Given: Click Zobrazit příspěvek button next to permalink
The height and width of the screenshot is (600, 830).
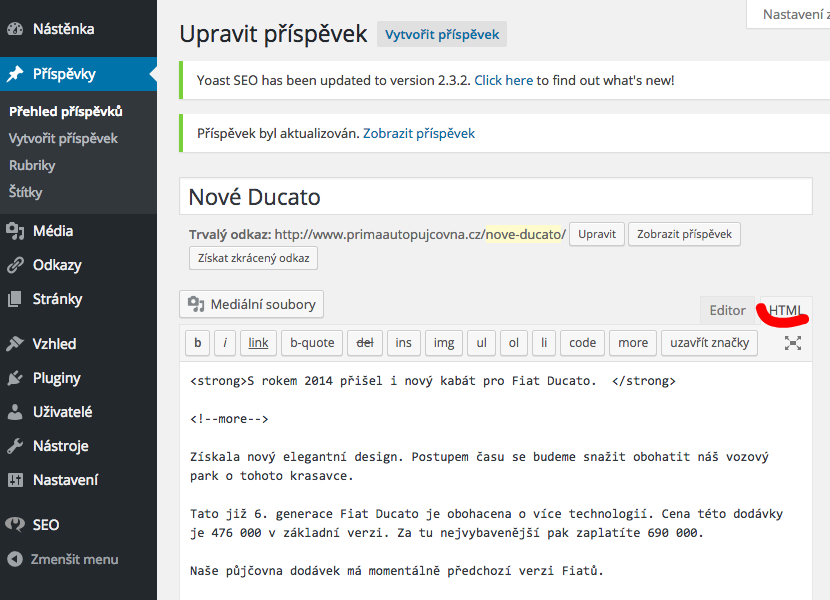Looking at the screenshot, I should point(684,234).
